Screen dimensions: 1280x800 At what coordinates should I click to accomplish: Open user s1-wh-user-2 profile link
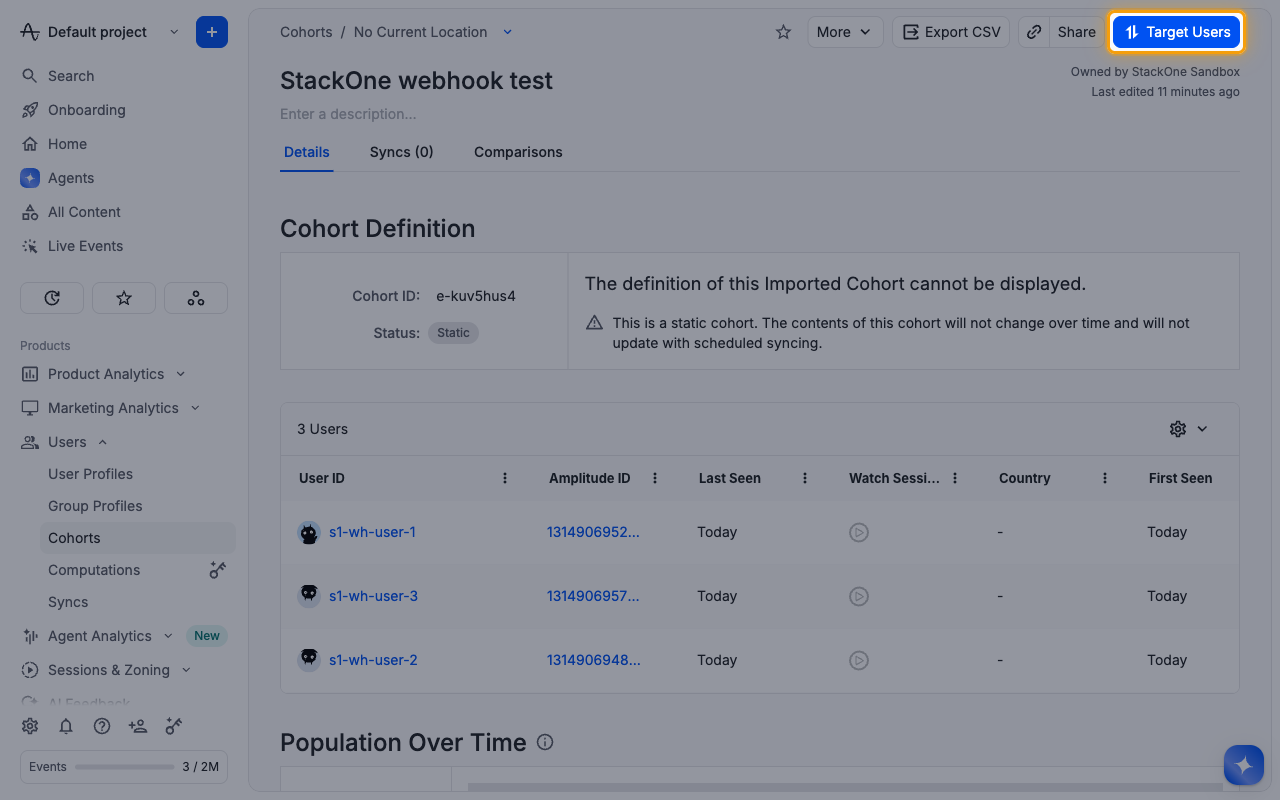click(x=373, y=660)
